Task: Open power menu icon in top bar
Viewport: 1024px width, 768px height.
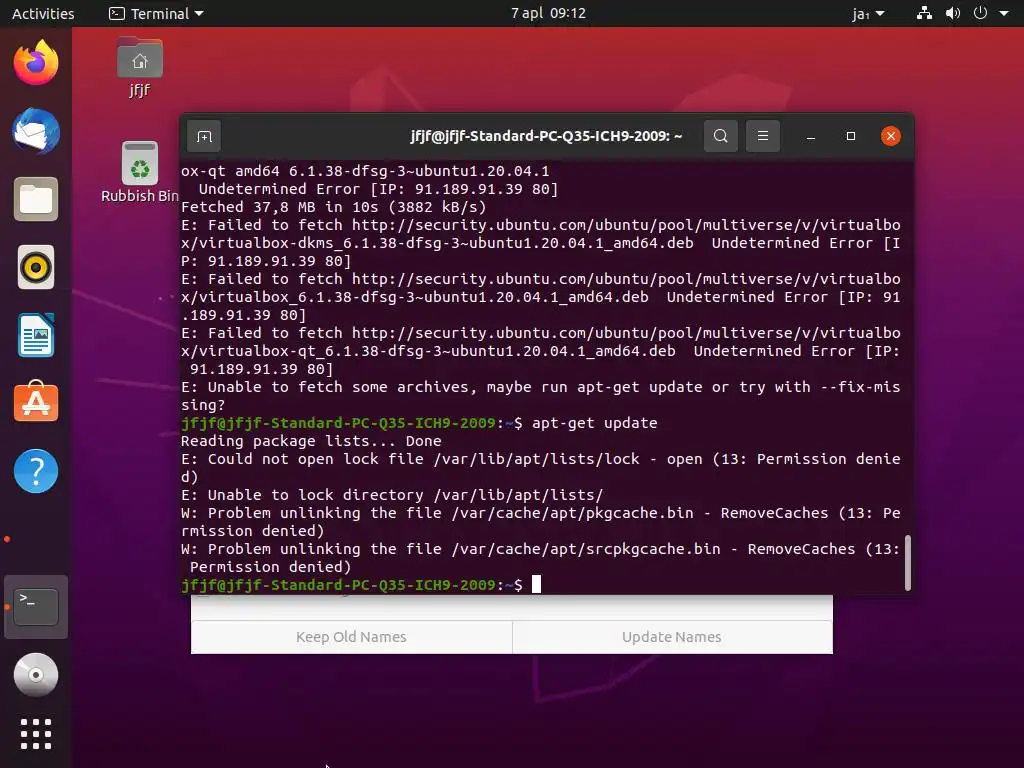Action: 980,13
